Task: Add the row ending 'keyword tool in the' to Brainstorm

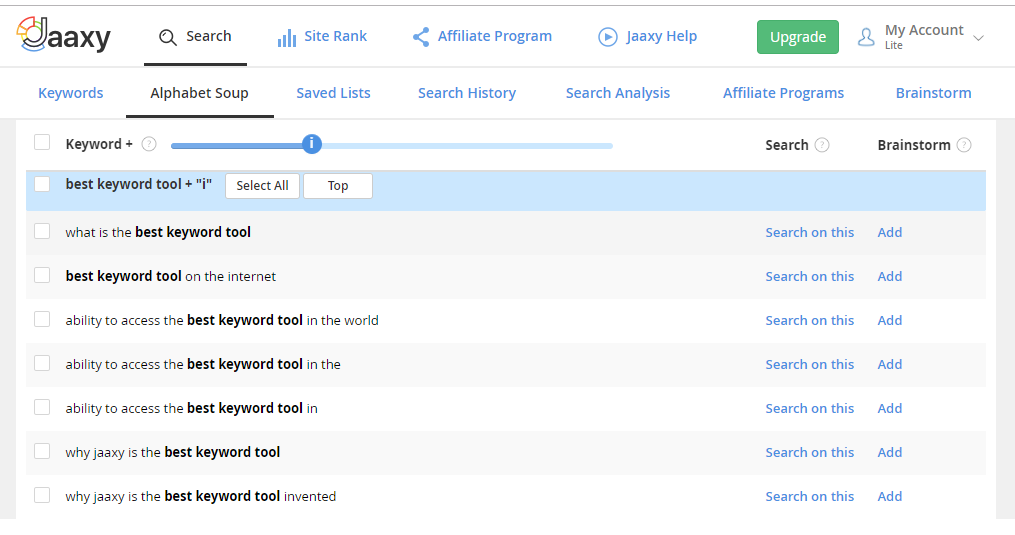Action: [x=889, y=365]
